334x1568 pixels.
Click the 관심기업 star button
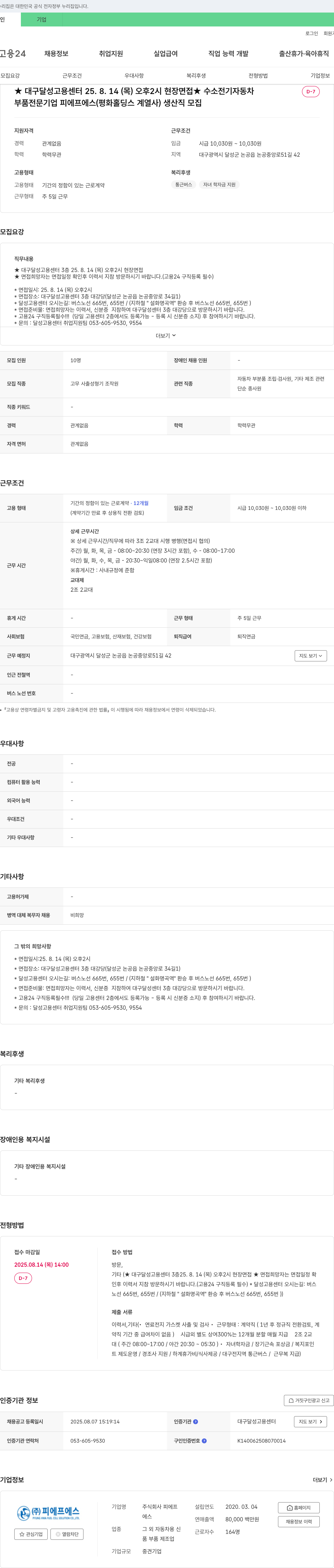[x=31, y=1534]
